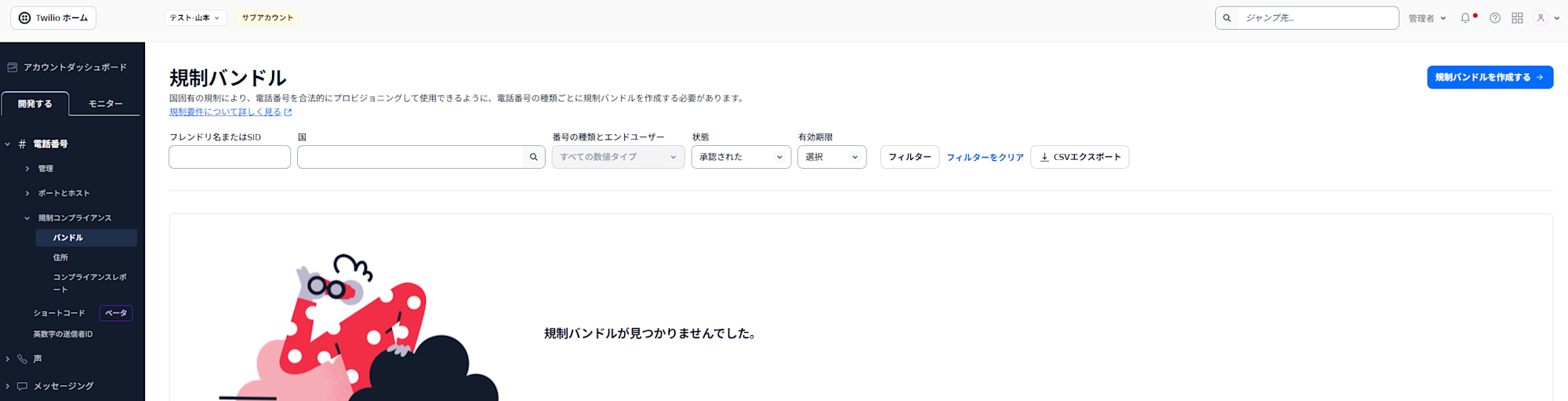
Task: Click the CSVエクスポート button
Action: [1080, 157]
